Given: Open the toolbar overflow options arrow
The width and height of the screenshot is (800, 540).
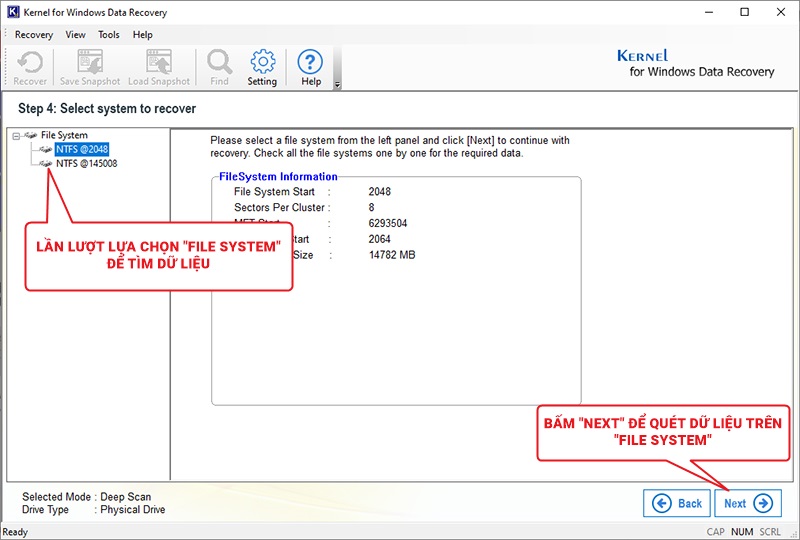Looking at the screenshot, I should pyautogui.click(x=337, y=85).
